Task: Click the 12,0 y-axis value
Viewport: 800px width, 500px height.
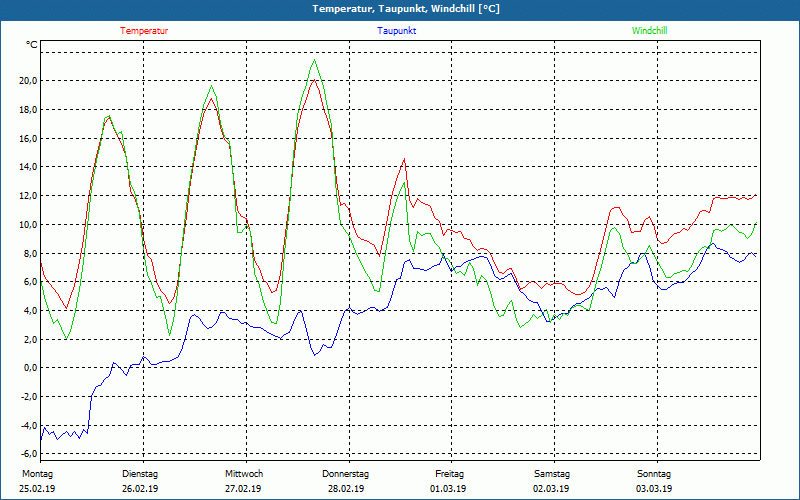Action: point(27,196)
